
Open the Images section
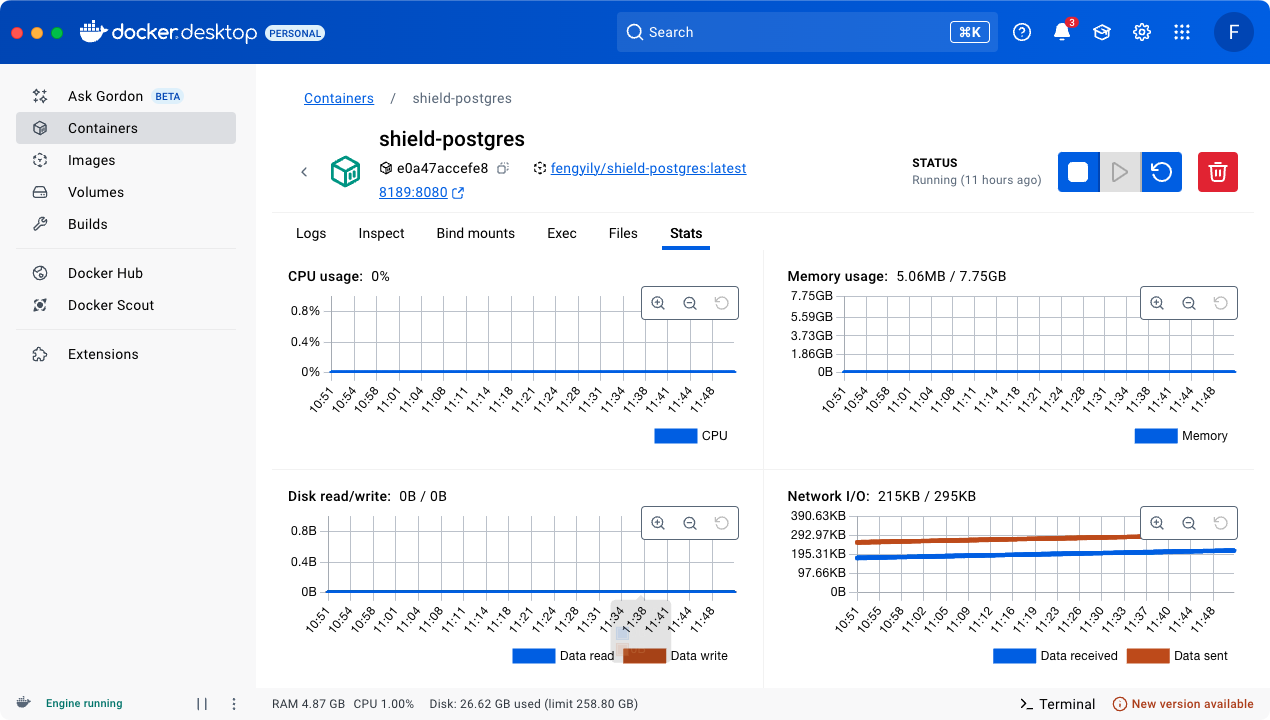[x=126, y=160]
